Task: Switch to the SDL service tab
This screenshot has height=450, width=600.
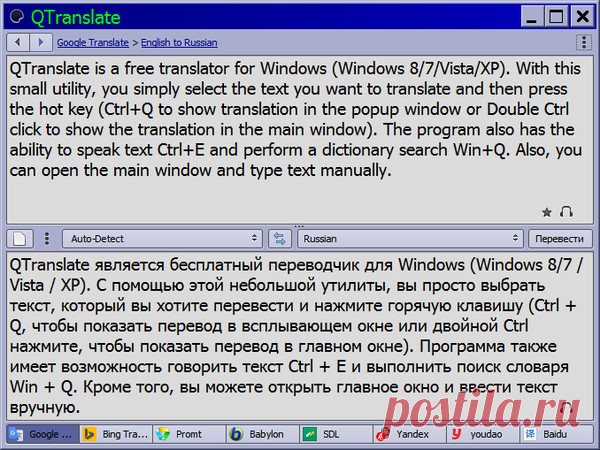Action: [336, 434]
